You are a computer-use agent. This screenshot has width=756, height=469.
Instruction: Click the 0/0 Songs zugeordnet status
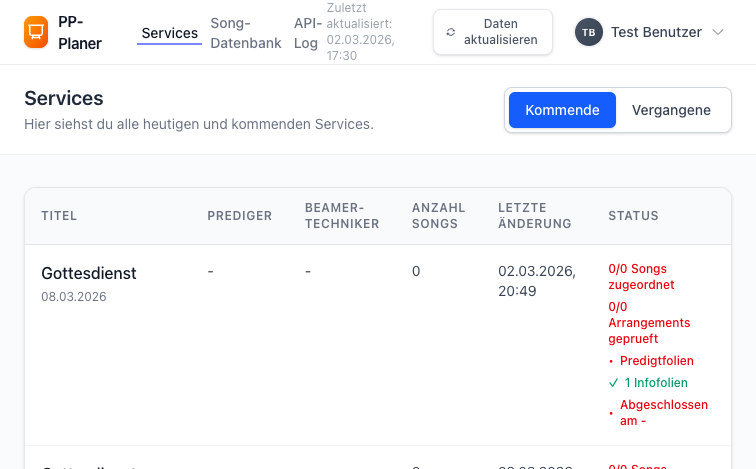tap(640, 276)
